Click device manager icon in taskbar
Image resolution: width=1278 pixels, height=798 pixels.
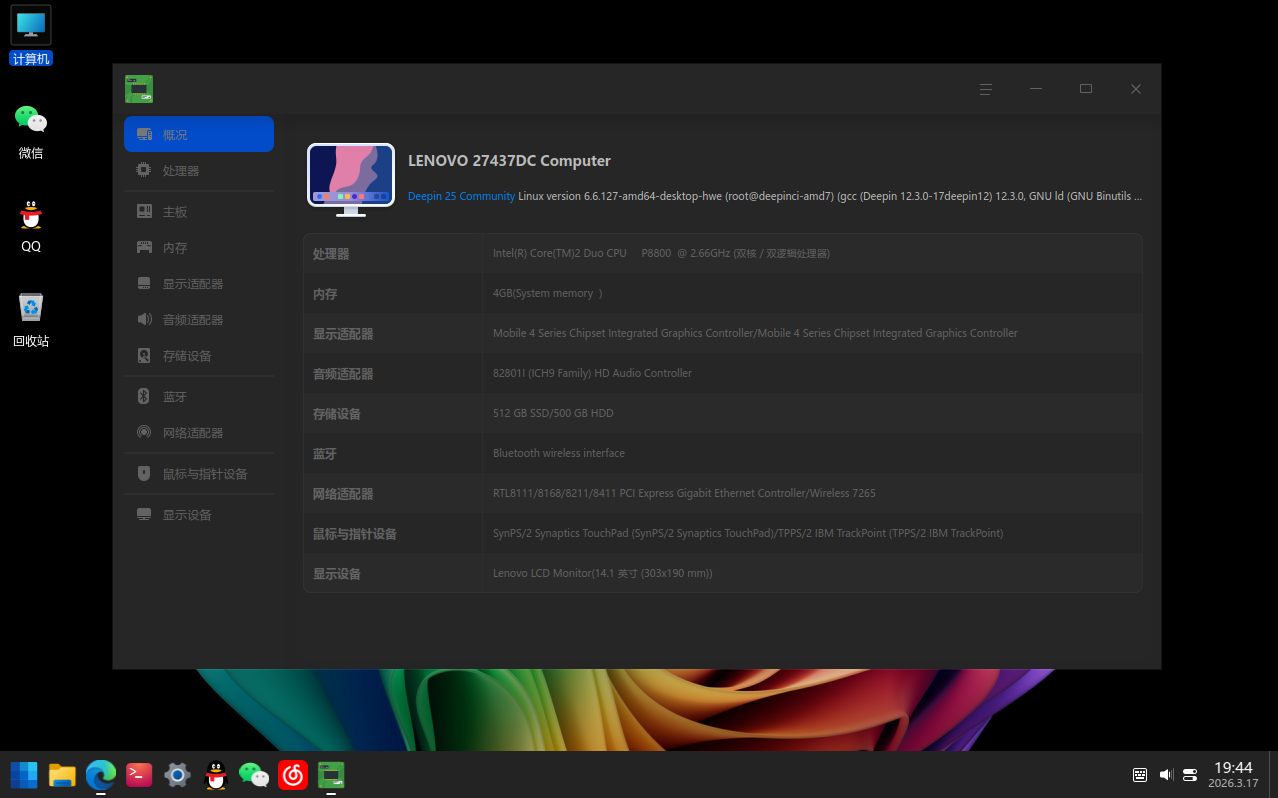(x=331, y=775)
